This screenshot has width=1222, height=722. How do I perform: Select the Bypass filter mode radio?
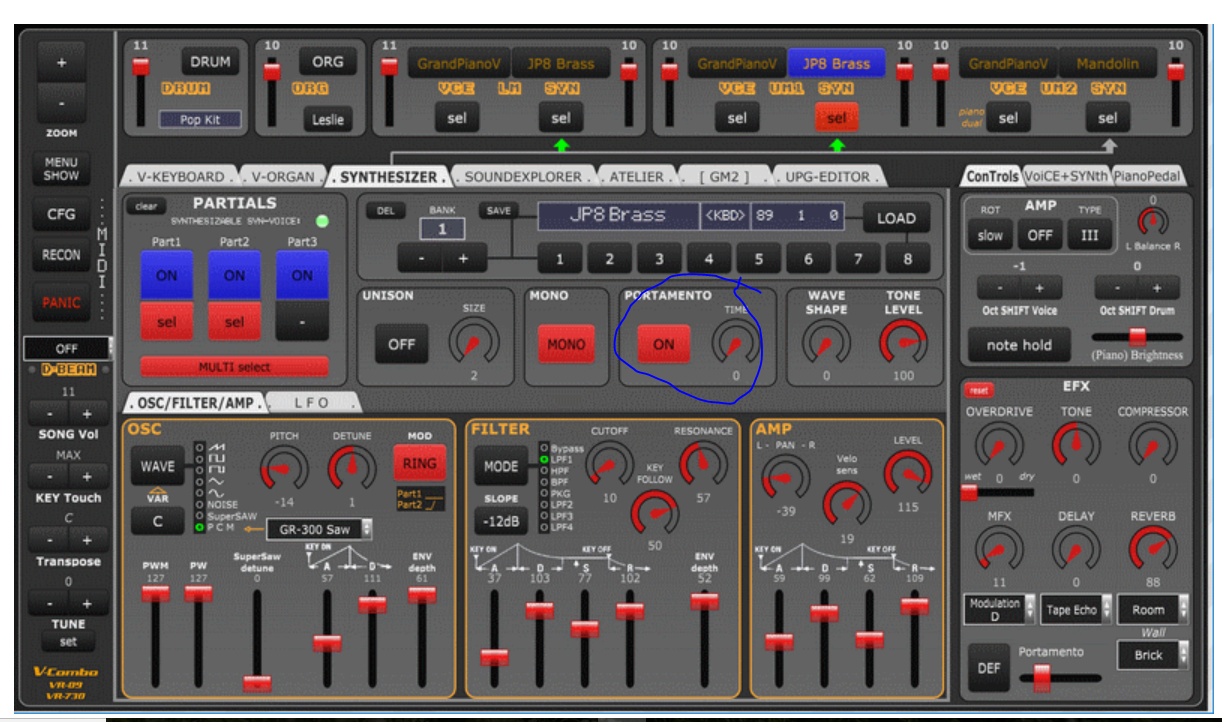tap(543, 448)
